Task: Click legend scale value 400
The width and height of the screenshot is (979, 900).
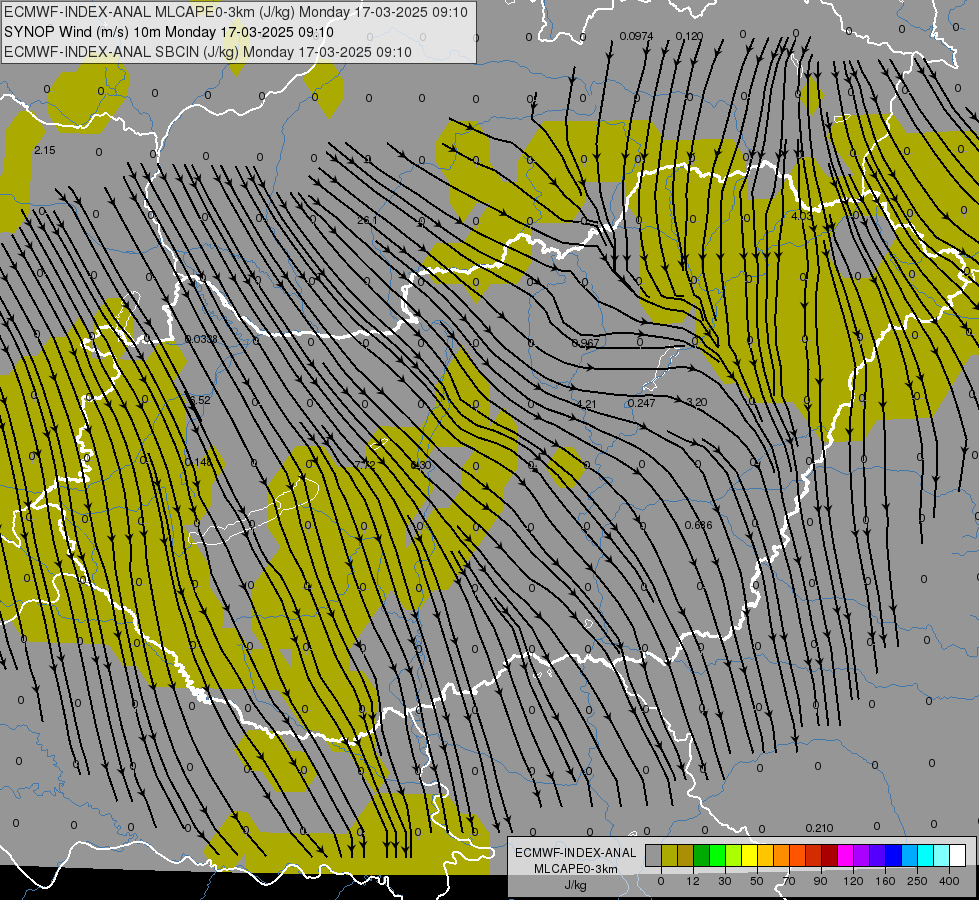Action: point(949,881)
